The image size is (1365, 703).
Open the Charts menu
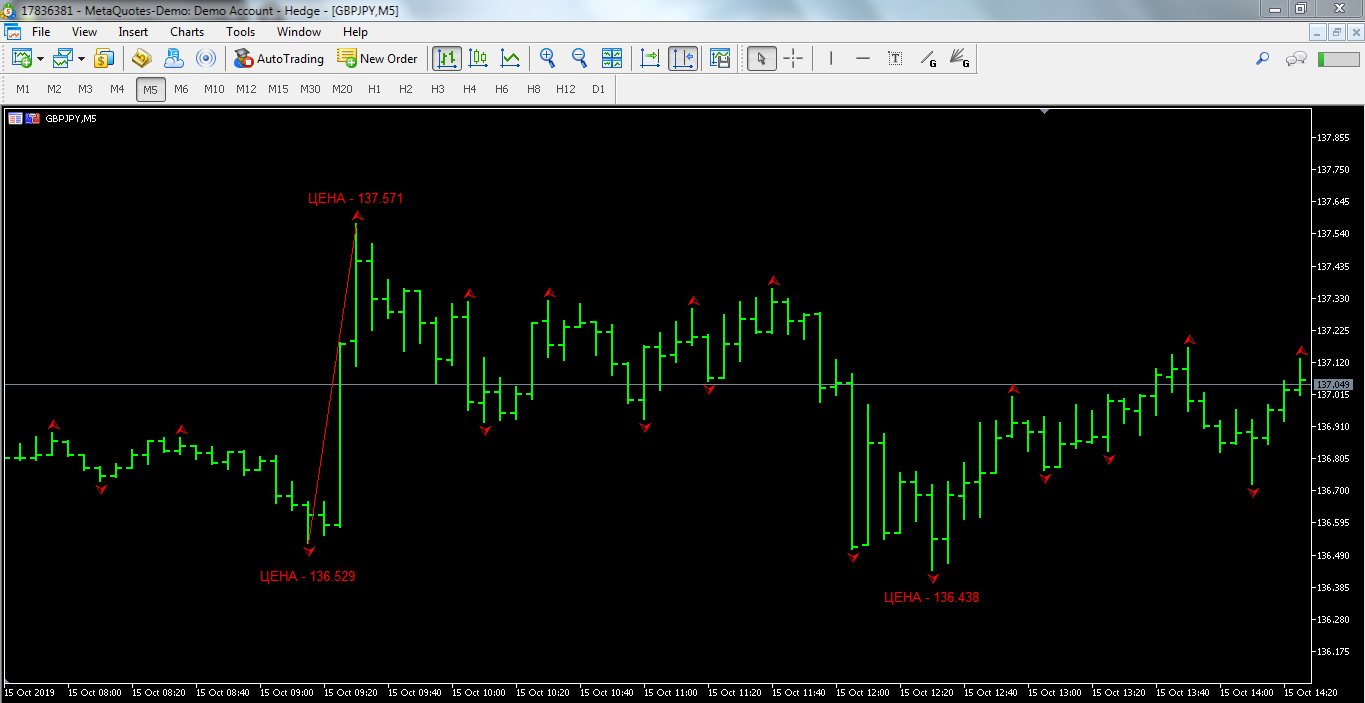[x=187, y=32]
